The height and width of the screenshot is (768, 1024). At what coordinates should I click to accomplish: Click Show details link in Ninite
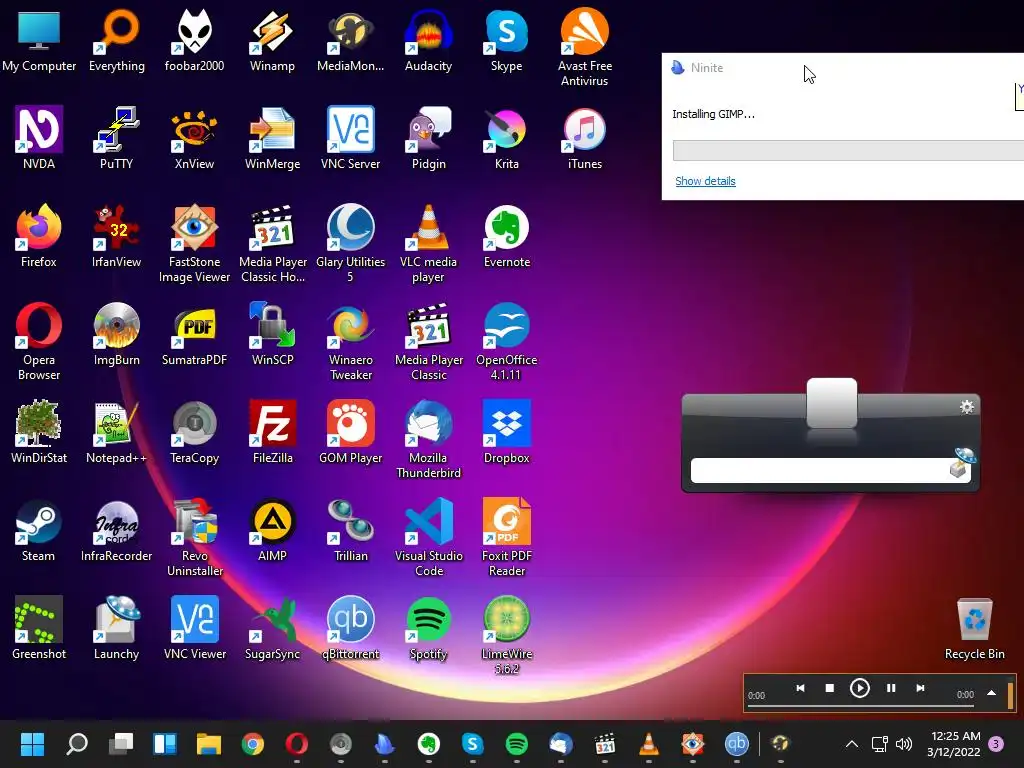click(705, 181)
